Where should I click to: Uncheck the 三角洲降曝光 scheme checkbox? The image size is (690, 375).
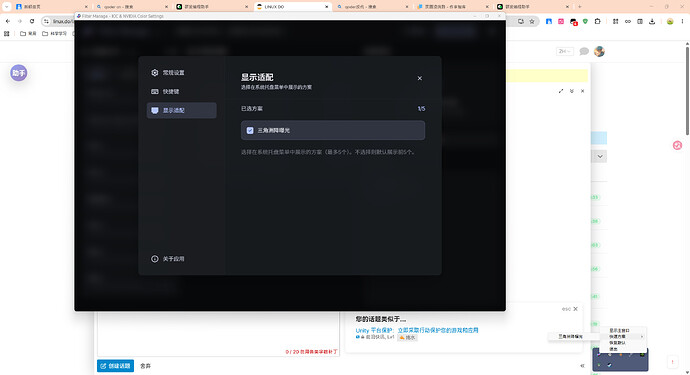pos(250,130)
